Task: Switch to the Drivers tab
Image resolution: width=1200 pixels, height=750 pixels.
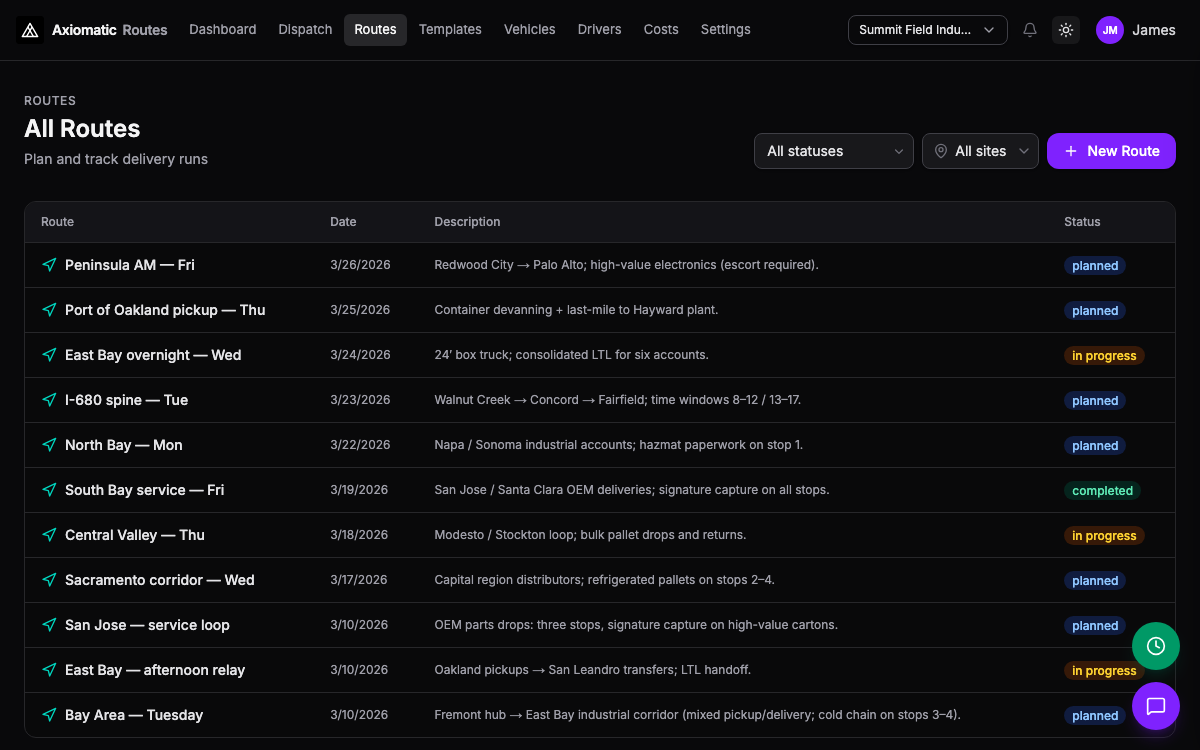Action: point(599,30)
